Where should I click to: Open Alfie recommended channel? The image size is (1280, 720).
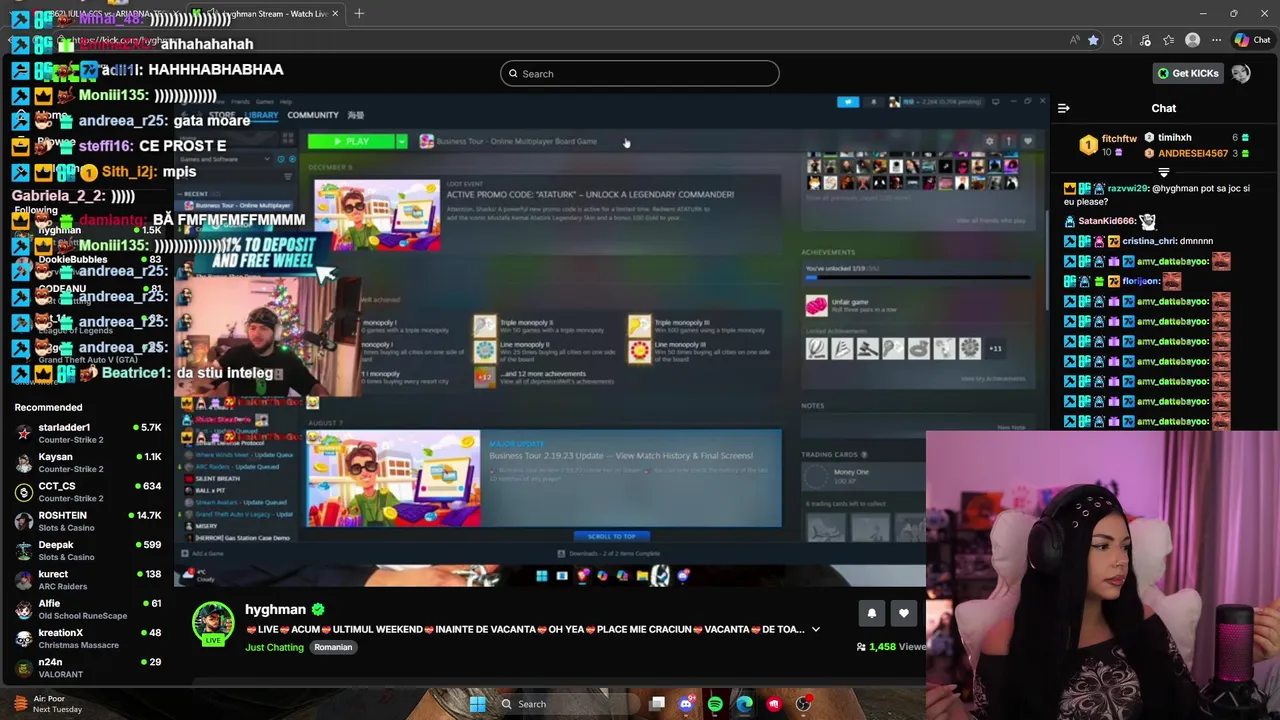pyautogui.click(x=88, y=609)
